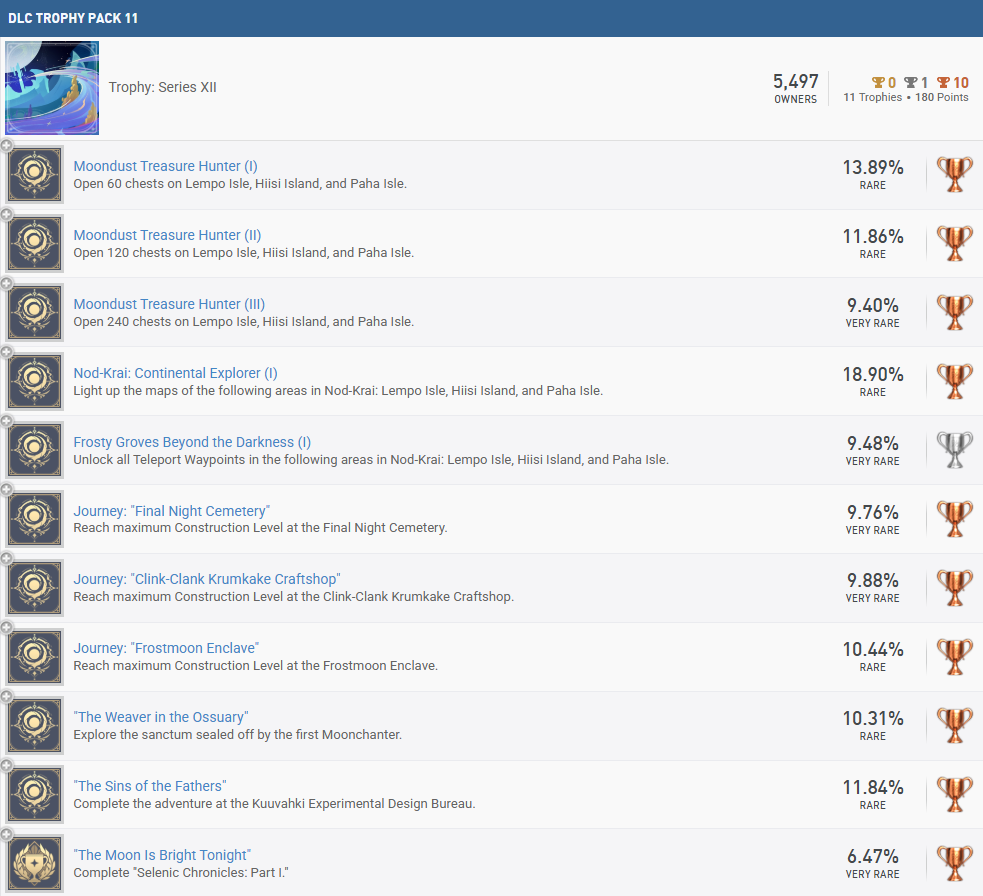Click the Trophy: Series XII title text
This screenshot has width=983, height=896.
pyautogui.click(x=162, y=87)
